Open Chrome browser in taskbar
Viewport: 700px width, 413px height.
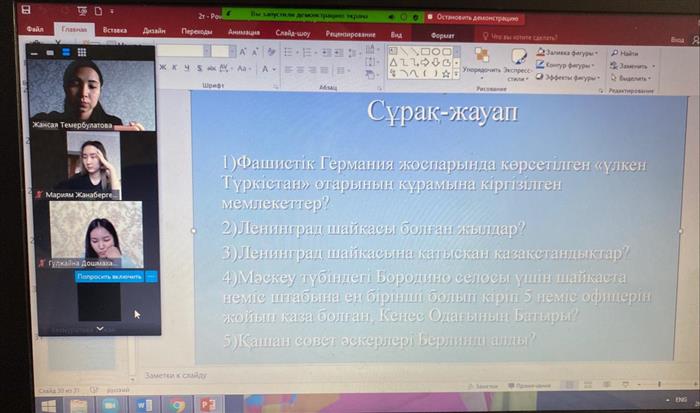point(176,404)
